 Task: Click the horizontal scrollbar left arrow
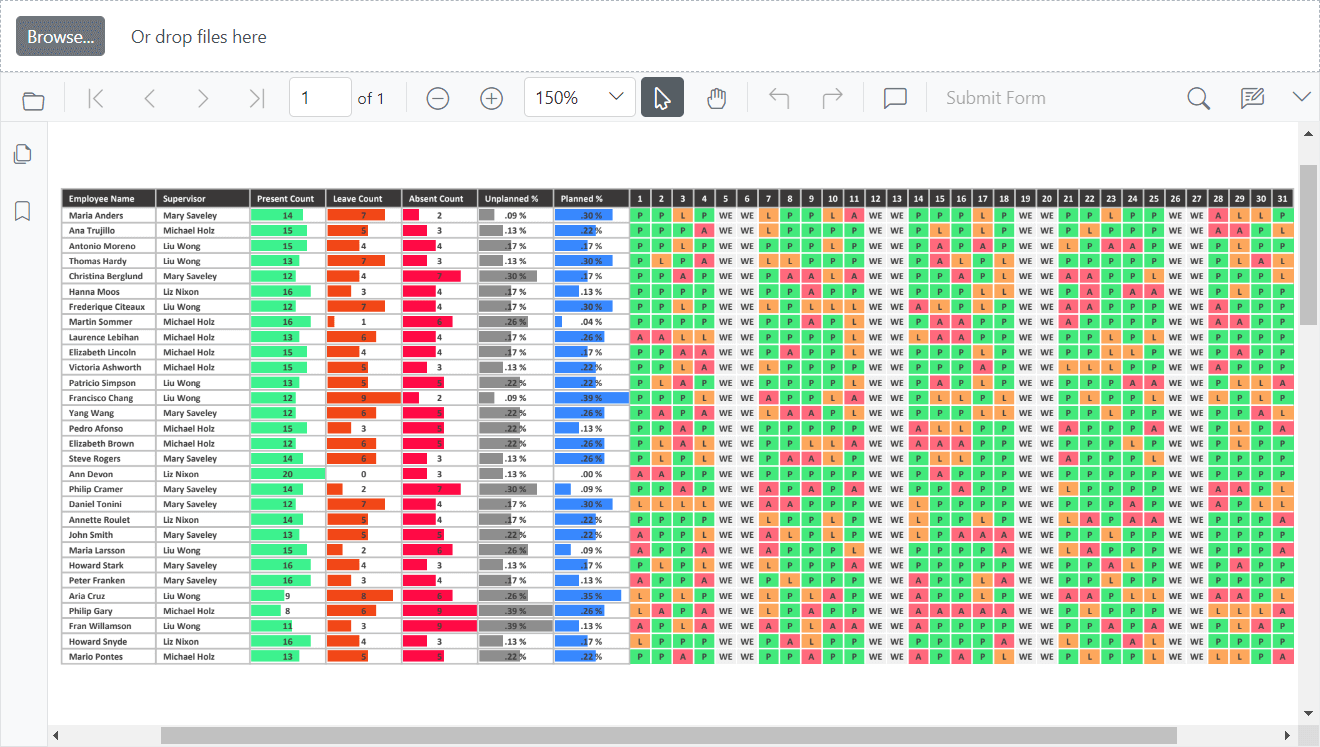pos(56,736)
